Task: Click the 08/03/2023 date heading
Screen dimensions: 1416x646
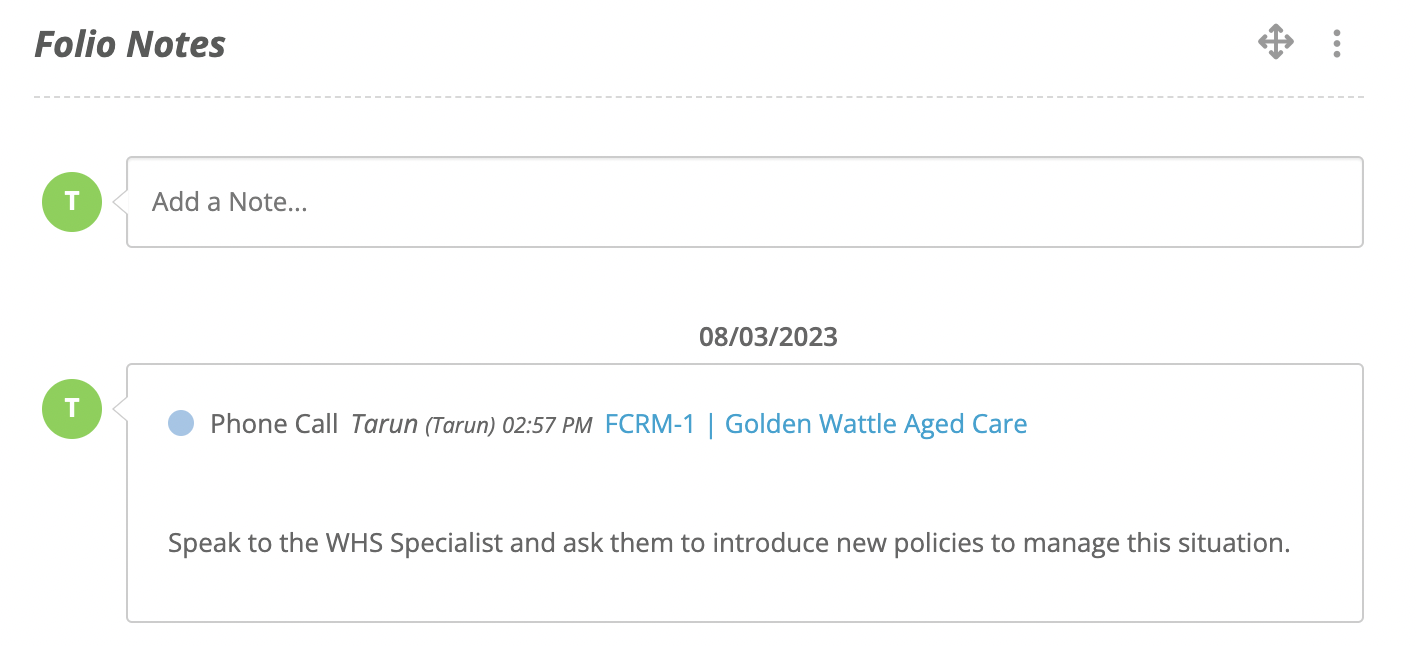Action: (x=768, y=337)
